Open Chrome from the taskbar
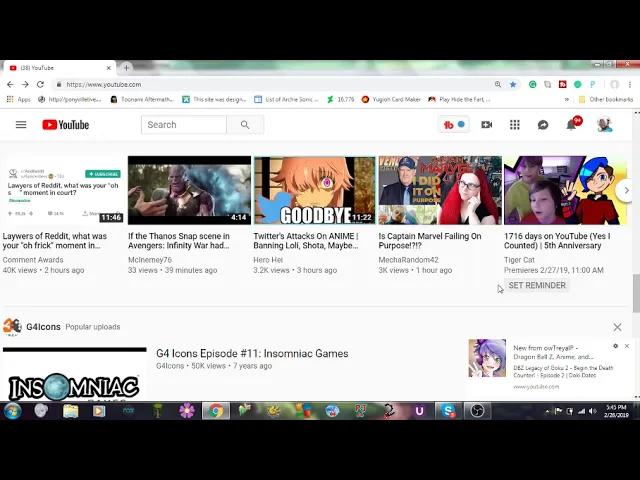Viewport: 640px width, 480px height. pos(216,411)
